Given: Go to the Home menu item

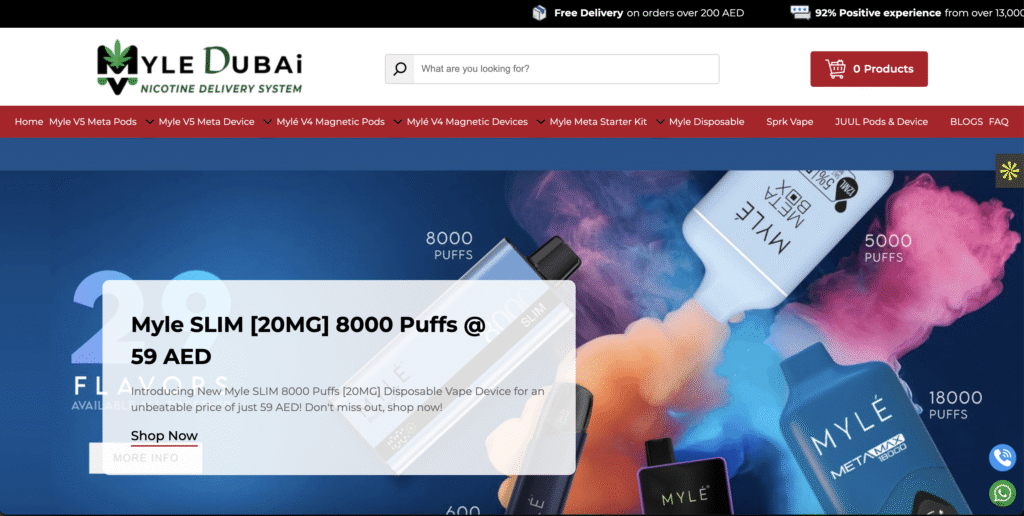Looking at the screenshot, I should pyautogui.click(x=29, y=122).
